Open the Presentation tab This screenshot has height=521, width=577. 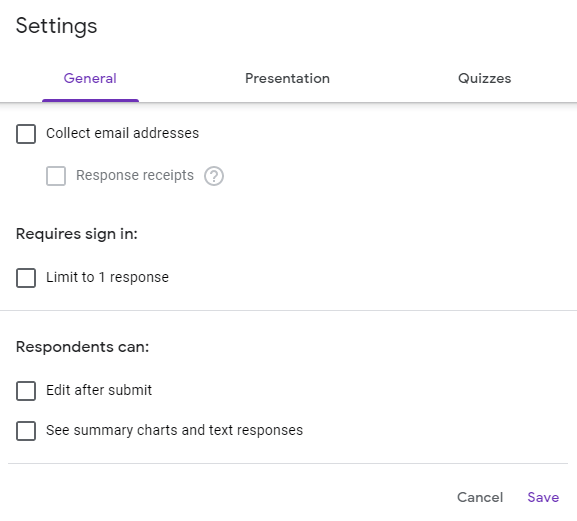click(287, 78)
